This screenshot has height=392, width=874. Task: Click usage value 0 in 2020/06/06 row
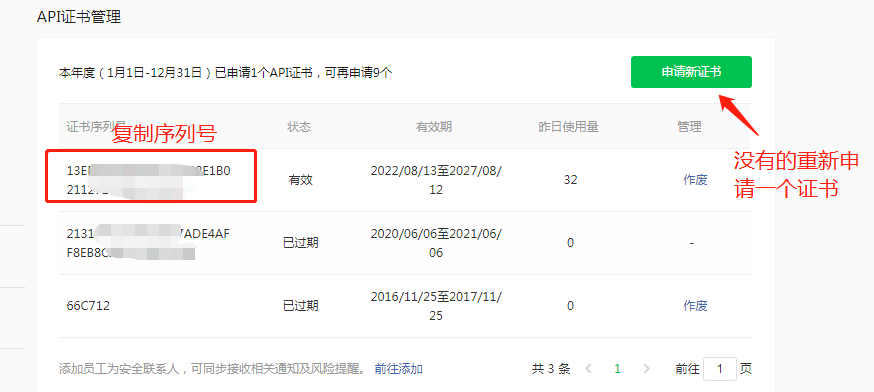pos(570,243)
